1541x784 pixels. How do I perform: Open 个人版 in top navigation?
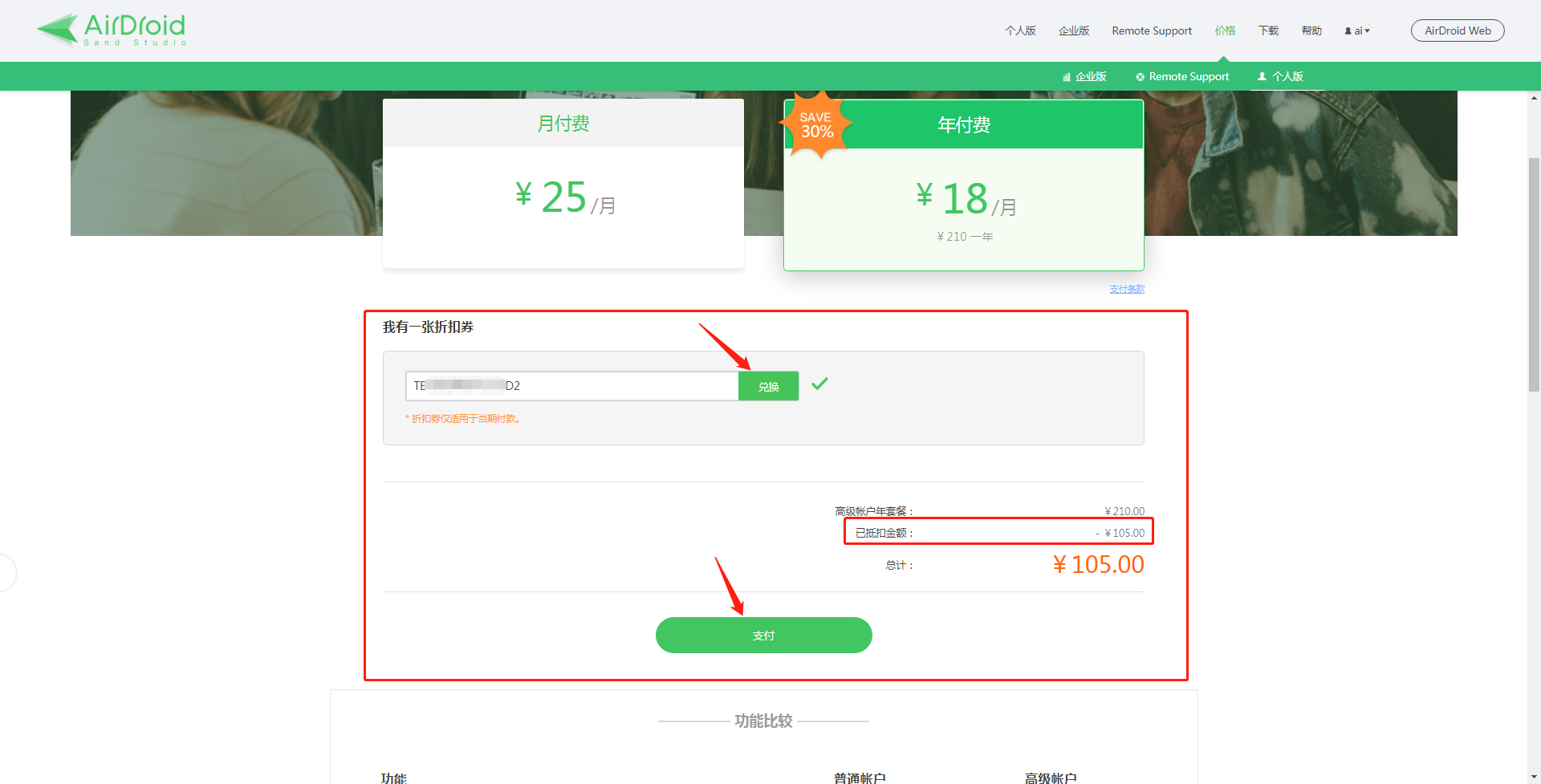pyautogui.click(x=1020, y=30)
